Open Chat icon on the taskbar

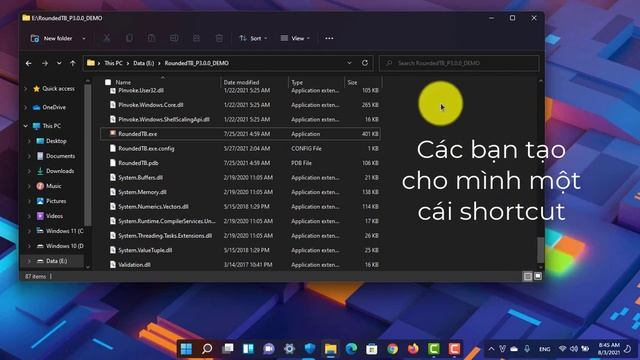coord(269,349)
